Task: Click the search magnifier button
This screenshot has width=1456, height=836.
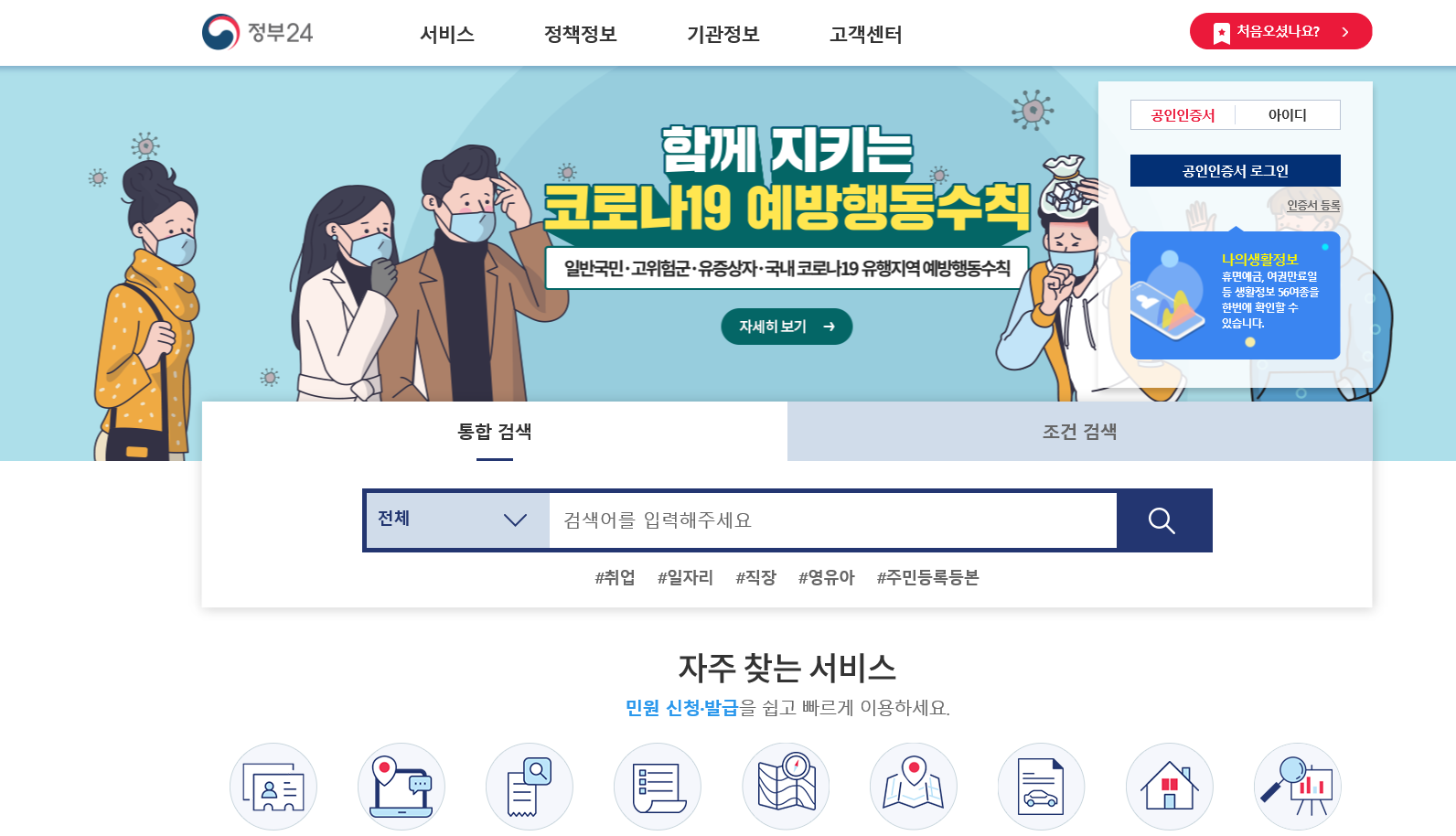Action: 1162,520
